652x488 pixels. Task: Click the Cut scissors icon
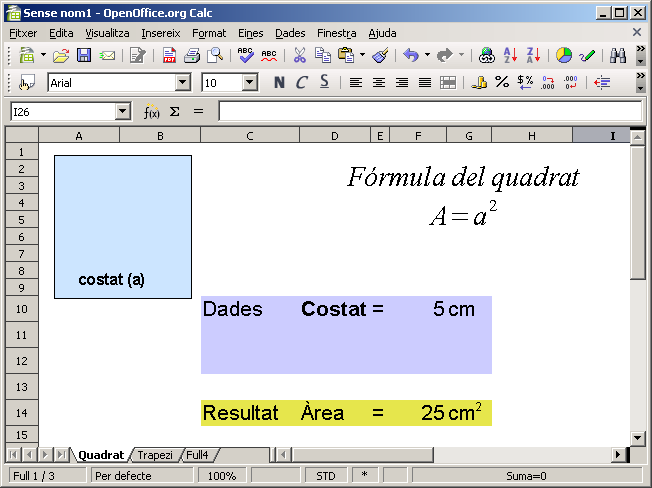point(299,56)
